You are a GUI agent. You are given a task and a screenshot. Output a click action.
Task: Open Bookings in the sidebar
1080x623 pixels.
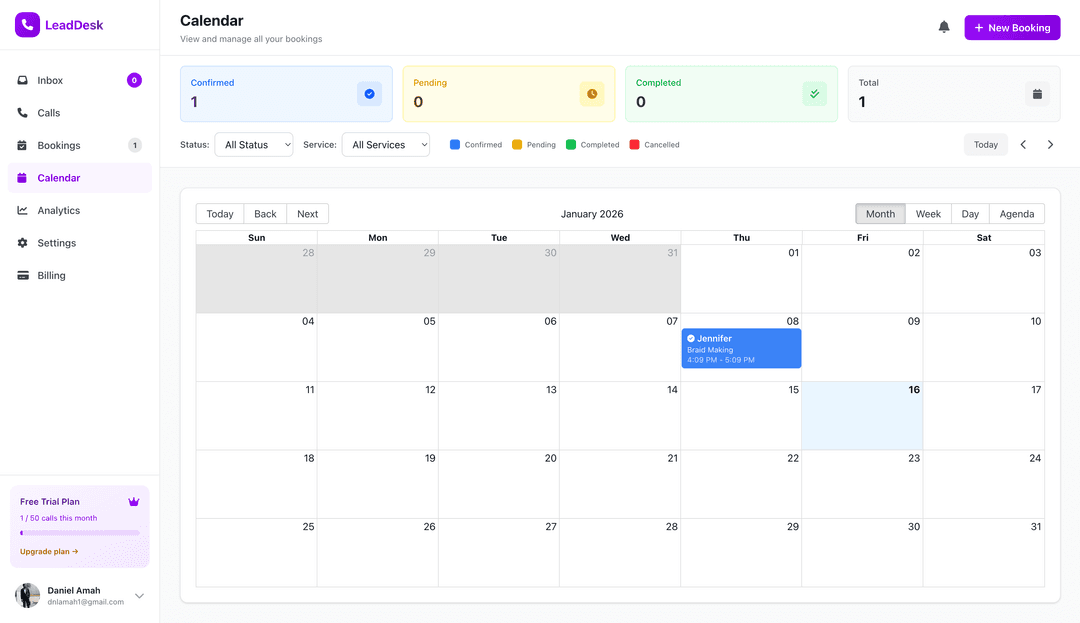tap(58, 145)
